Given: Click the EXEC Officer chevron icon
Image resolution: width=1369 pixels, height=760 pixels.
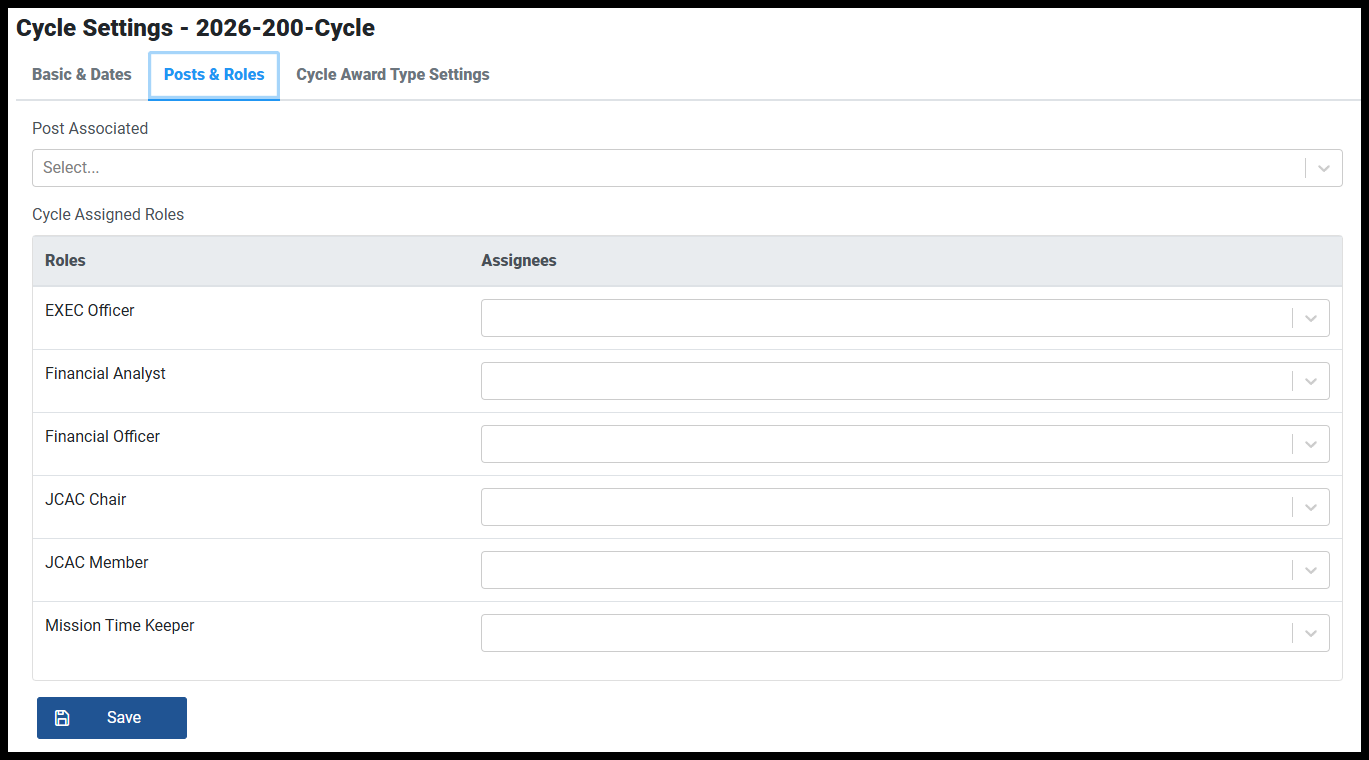Looking at the screenshot, I should pos(1311,318).
